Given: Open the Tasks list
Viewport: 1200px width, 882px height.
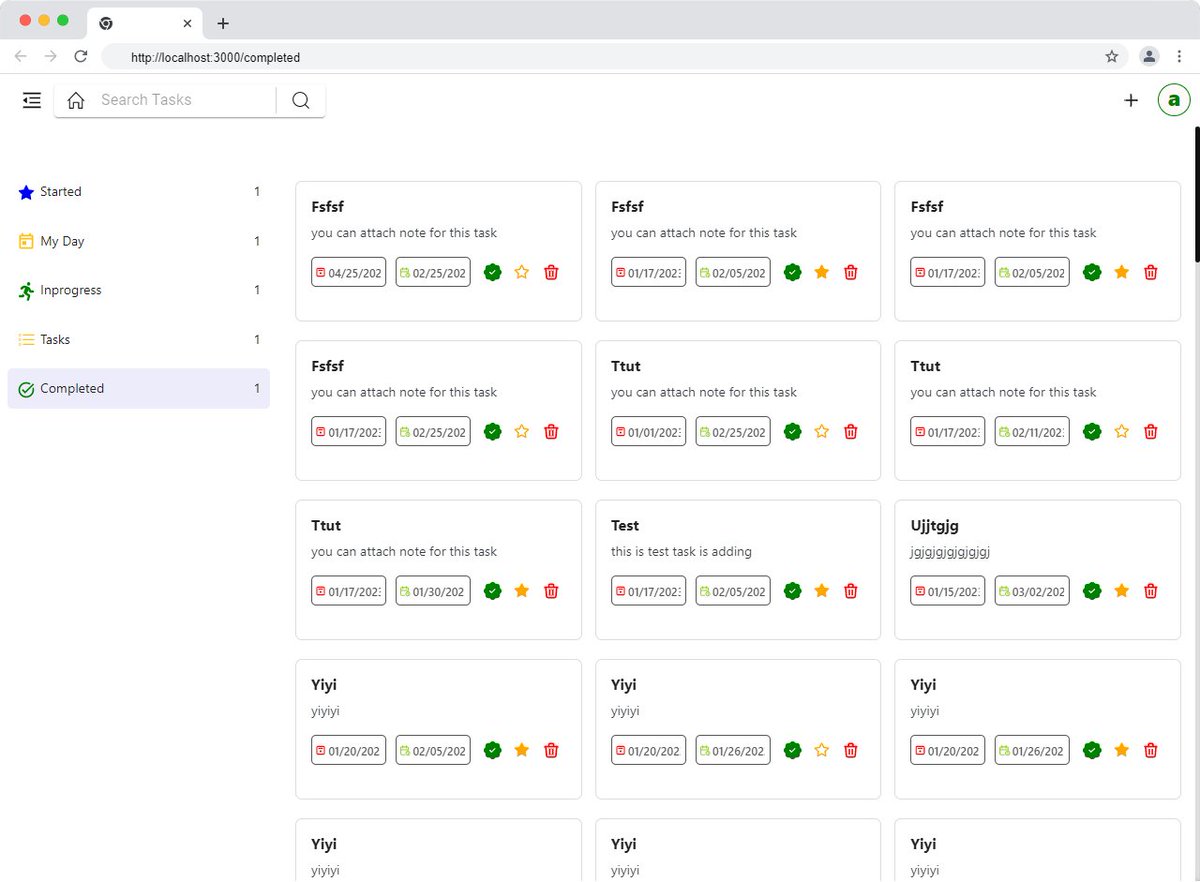Looking at the screenshot, I should 138,340.
